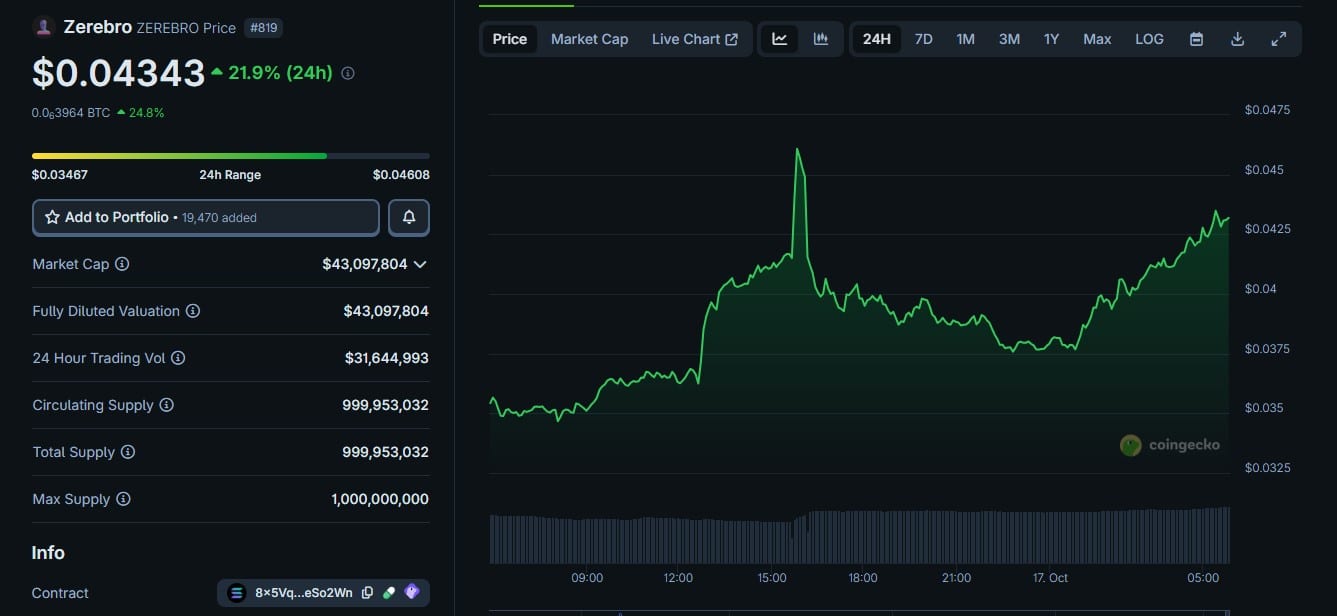
Task: Click the 24h Range progress bar
Action: point(229,156)
